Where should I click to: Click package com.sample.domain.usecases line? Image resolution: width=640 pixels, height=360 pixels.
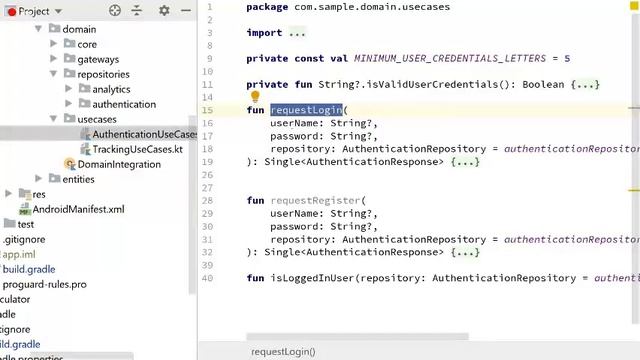[x=348, y=7]
